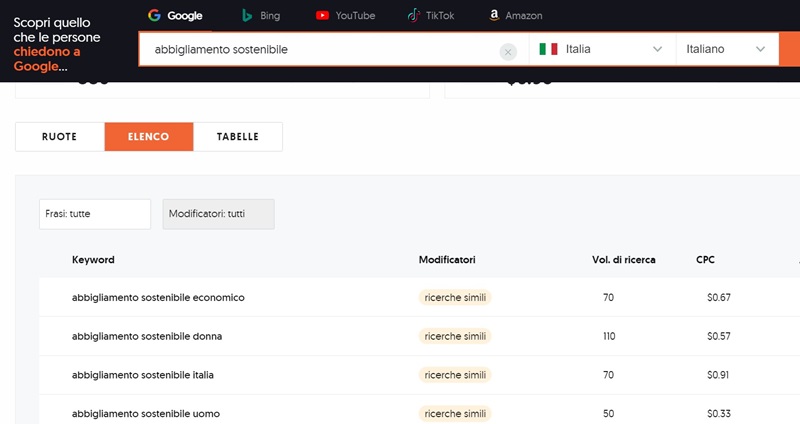This screenshot has width=800, height=424.
Task: Click 'ricerche simili' tag in economico row
Action: pyautogui.click(x=456, y=297)
